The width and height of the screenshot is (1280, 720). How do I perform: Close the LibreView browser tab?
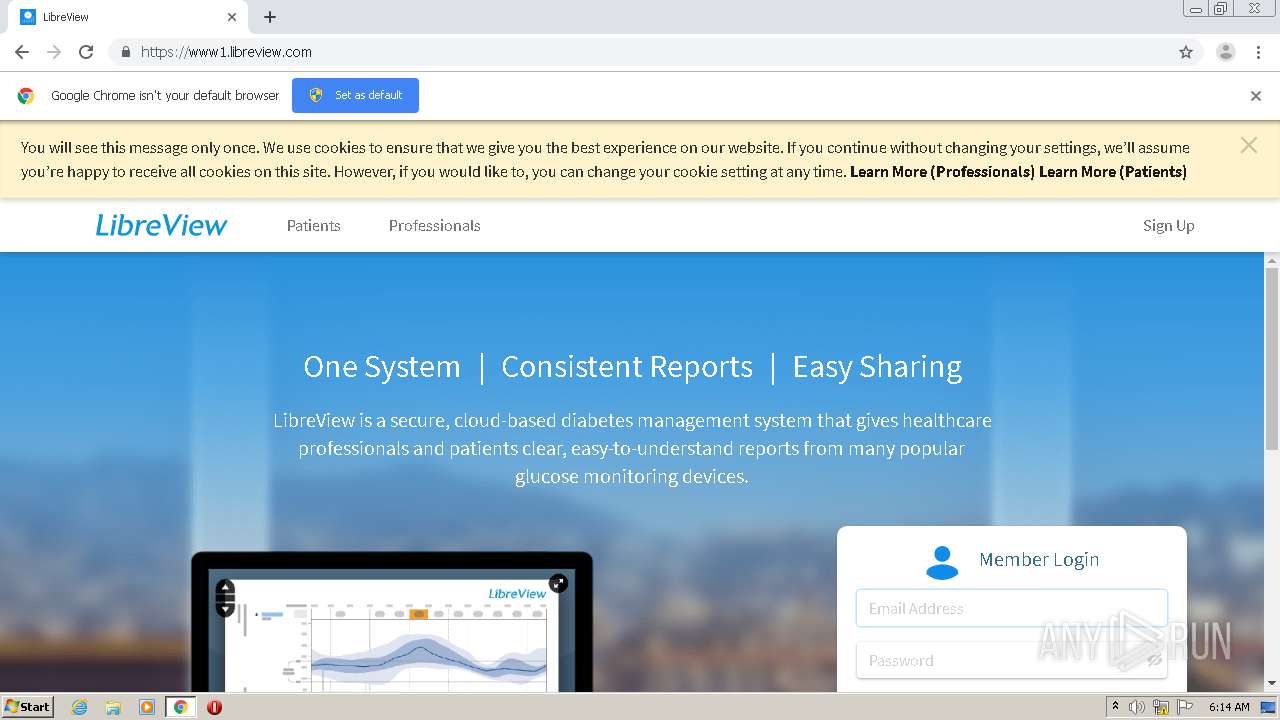coord(232,17)
